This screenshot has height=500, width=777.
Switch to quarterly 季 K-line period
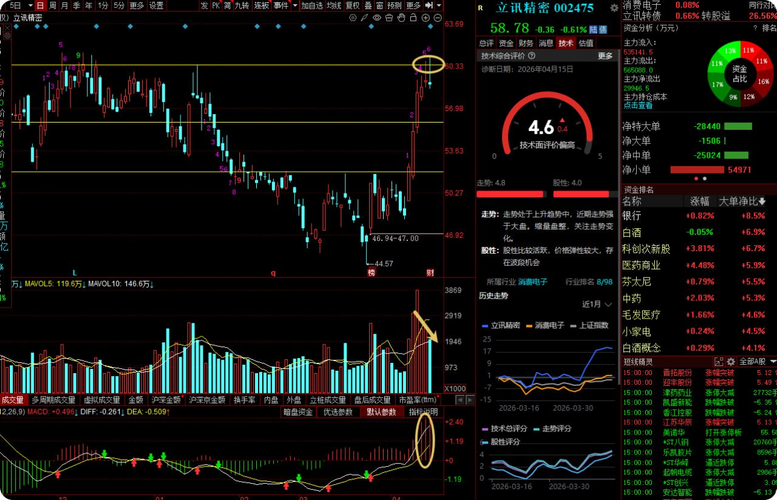[77, 5]
